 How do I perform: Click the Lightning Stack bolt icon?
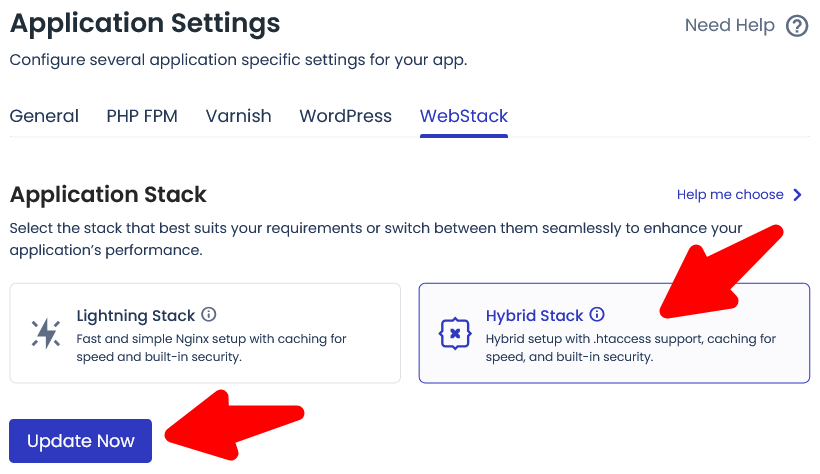pyautogui.click(x=45, y=333)
